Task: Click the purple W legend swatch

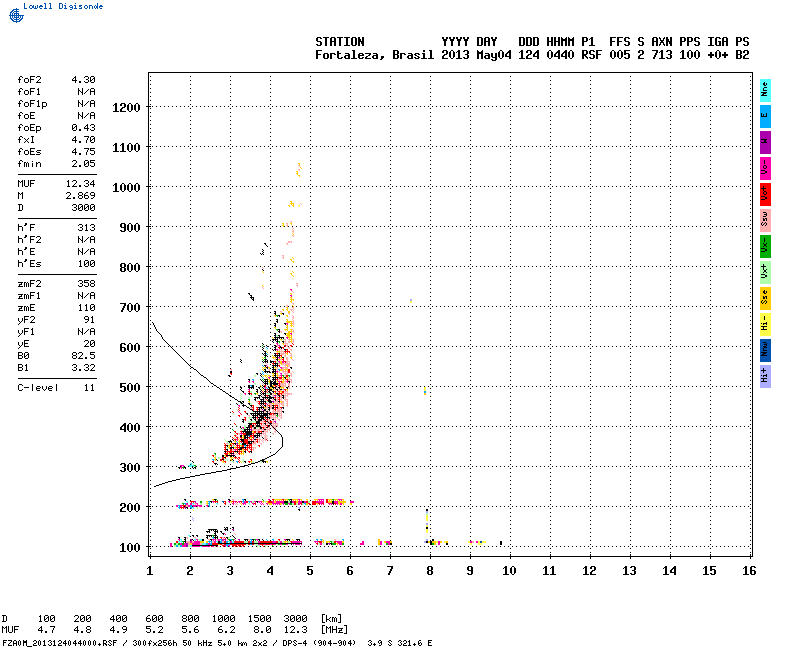Action: 765,142
